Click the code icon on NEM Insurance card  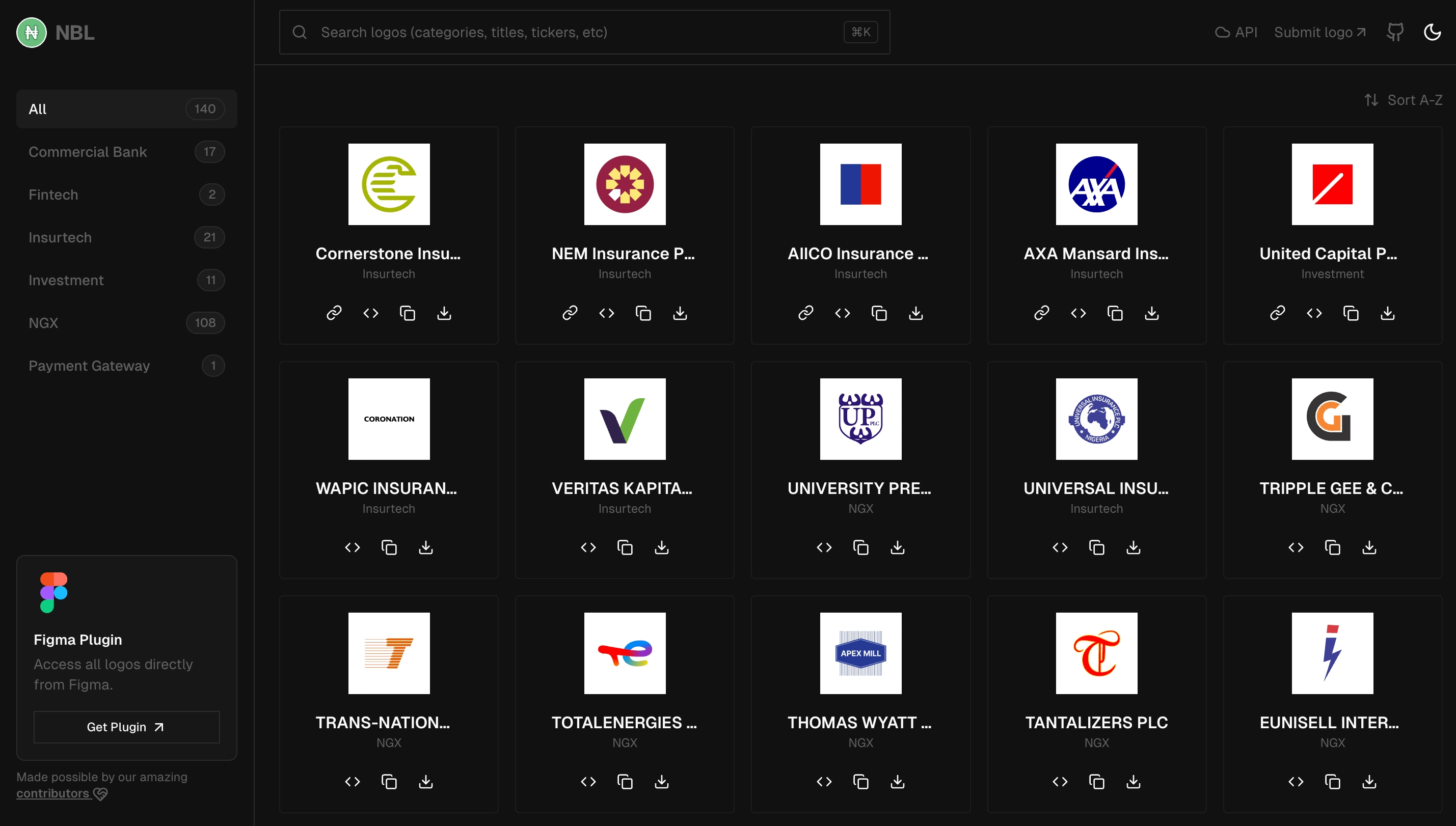click(607, 313)
